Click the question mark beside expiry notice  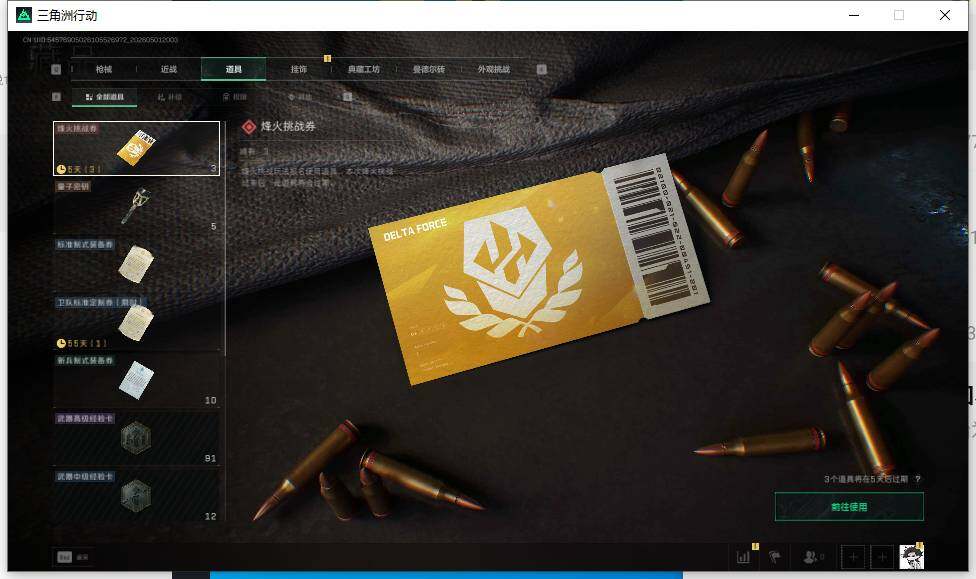(x=918, y=479)
